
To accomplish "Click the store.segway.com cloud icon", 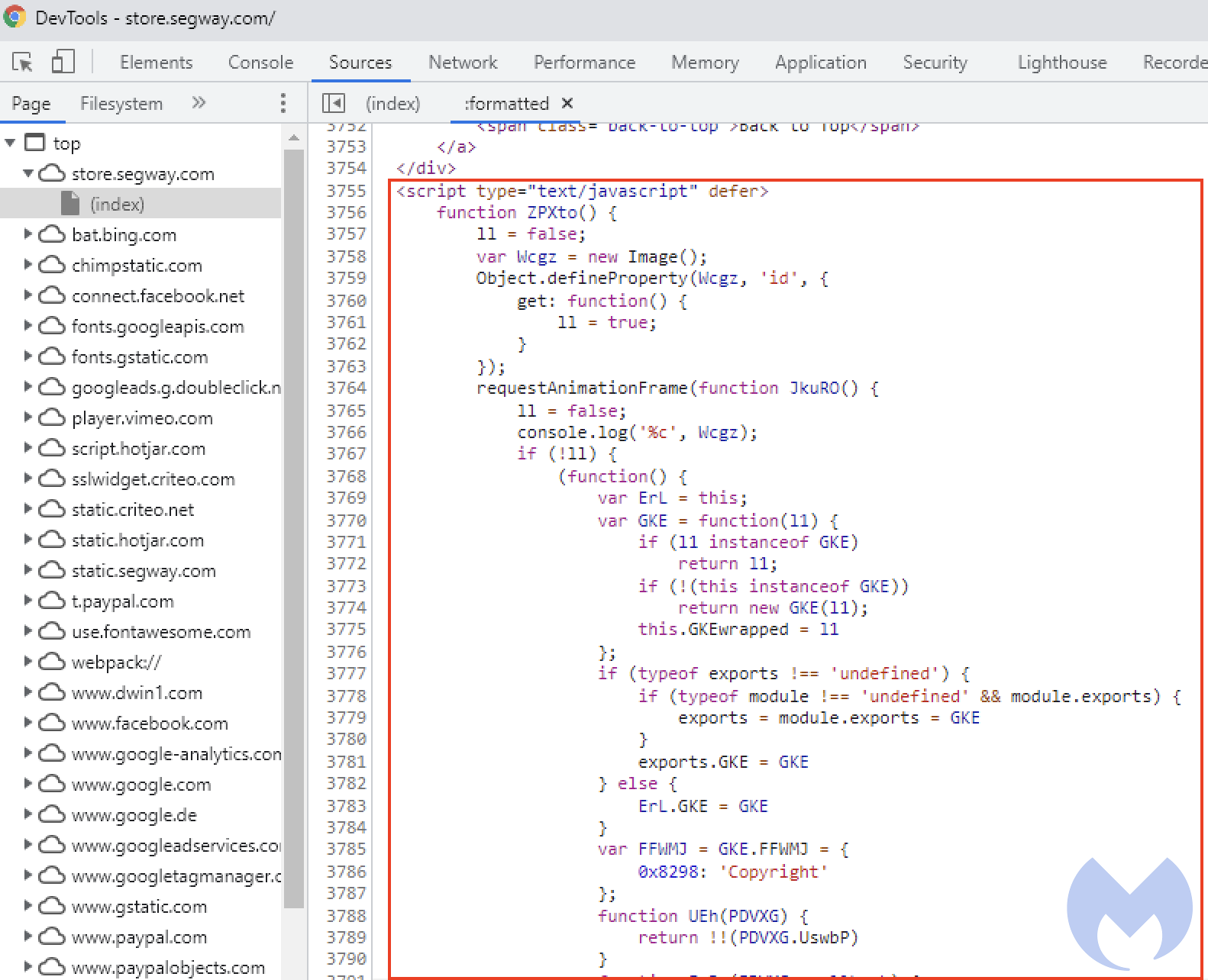I will 52,173.
